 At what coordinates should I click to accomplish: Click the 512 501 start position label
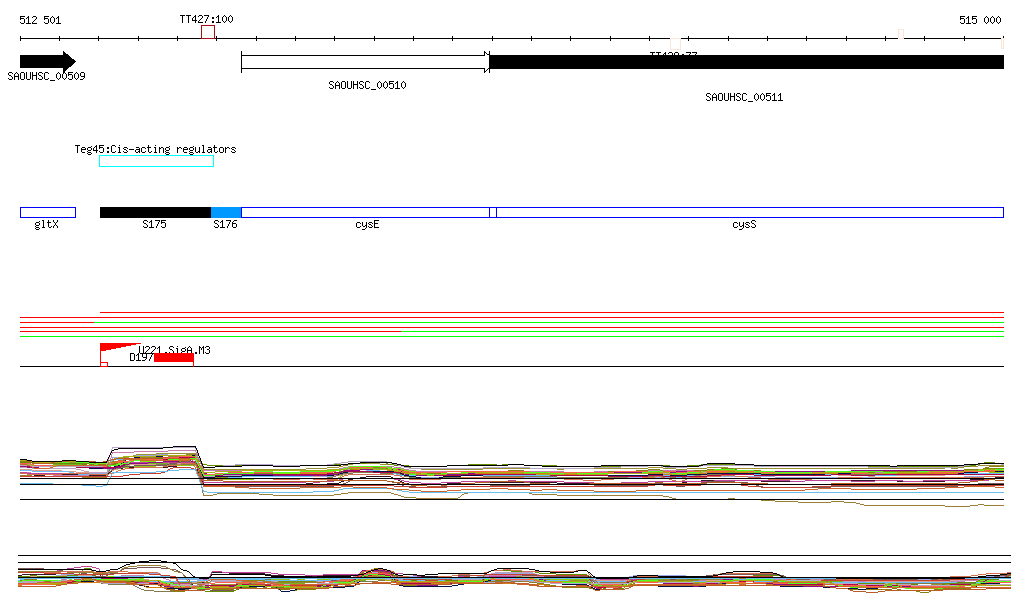click(40, 20)
